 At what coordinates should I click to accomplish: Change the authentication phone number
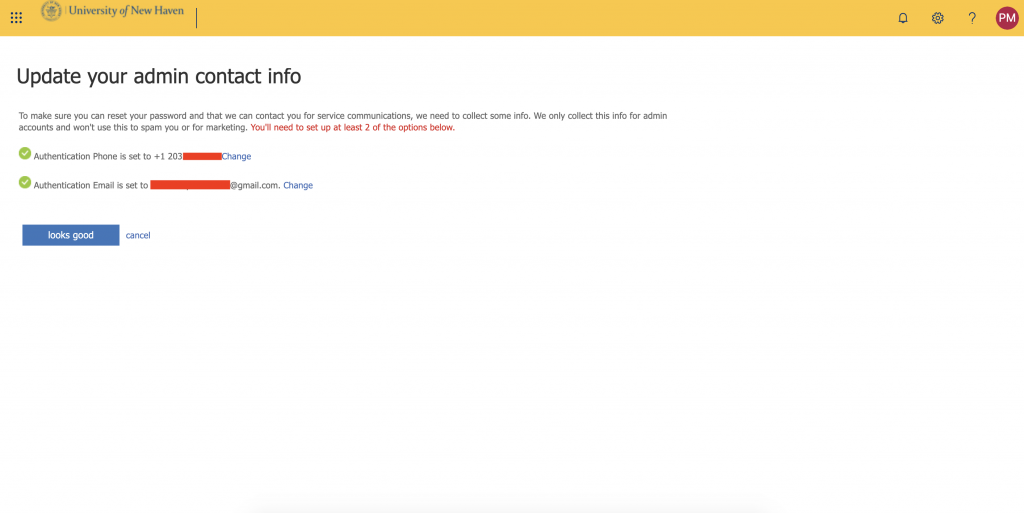pos(236,157)
